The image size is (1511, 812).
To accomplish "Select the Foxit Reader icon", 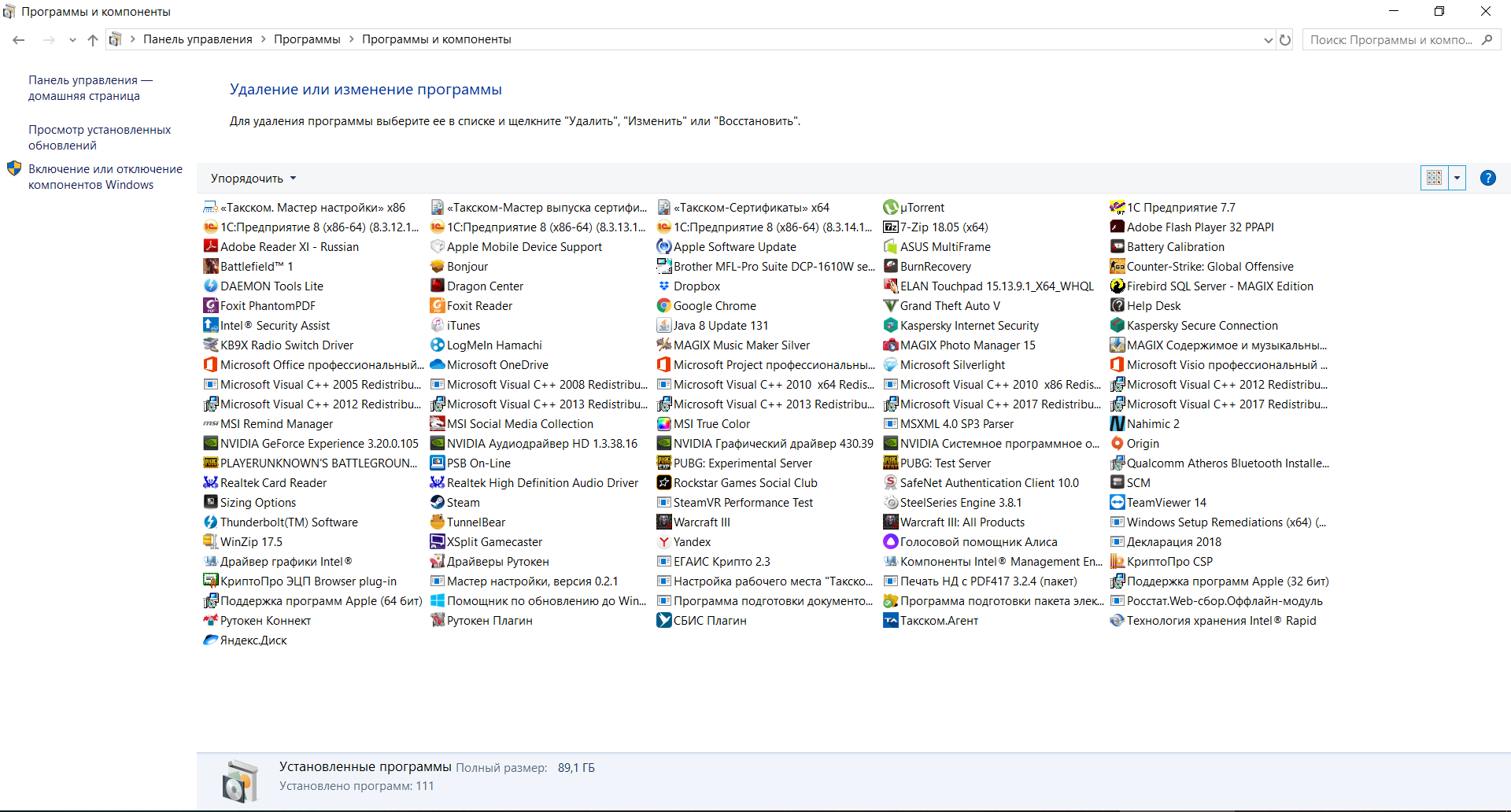I will click(438, 306).
